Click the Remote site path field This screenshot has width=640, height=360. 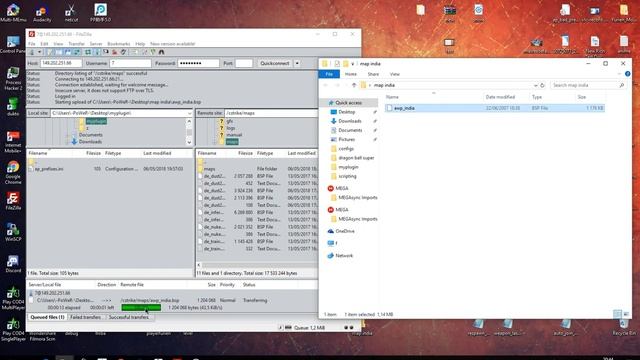(x=271, y=113)
